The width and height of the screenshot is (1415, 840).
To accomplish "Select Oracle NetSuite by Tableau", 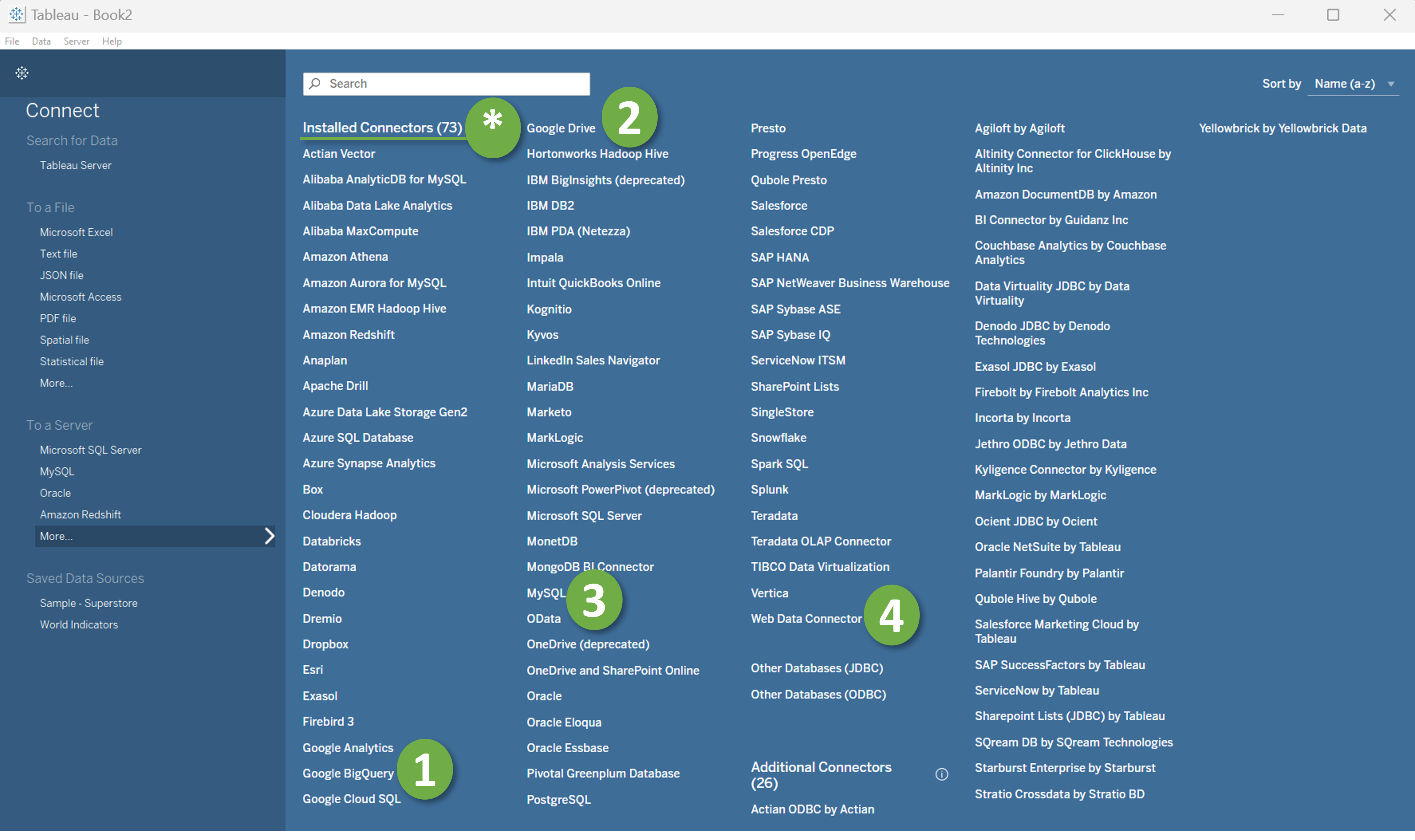I will point(1047,547).
